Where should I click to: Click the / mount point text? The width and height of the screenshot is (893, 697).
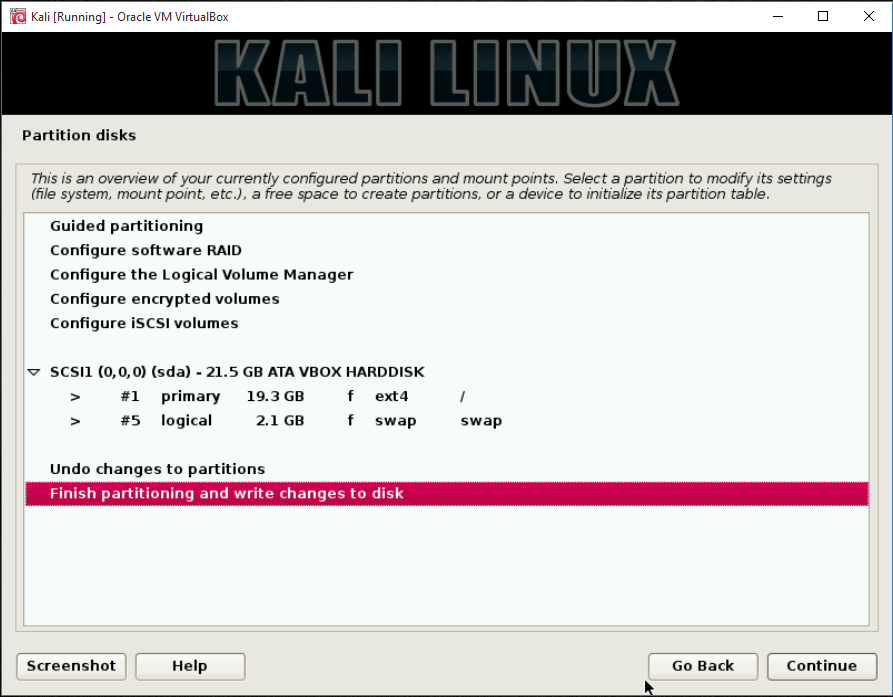[x=462, y=396]
